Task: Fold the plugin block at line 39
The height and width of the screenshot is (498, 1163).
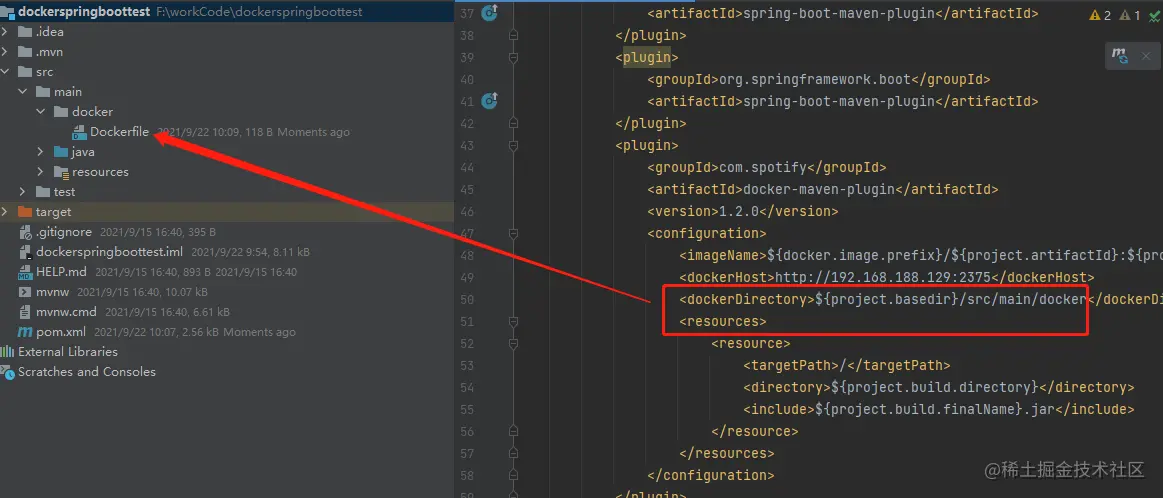Action: [x=513, y=57]
